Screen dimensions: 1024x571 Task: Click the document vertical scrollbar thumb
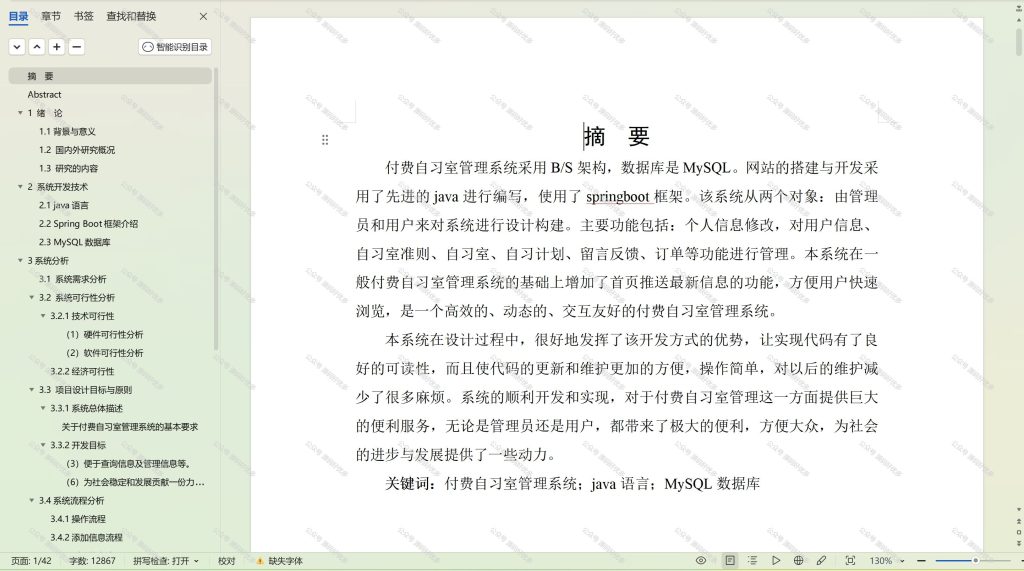pyautogui.click(x=1019, y=41)
